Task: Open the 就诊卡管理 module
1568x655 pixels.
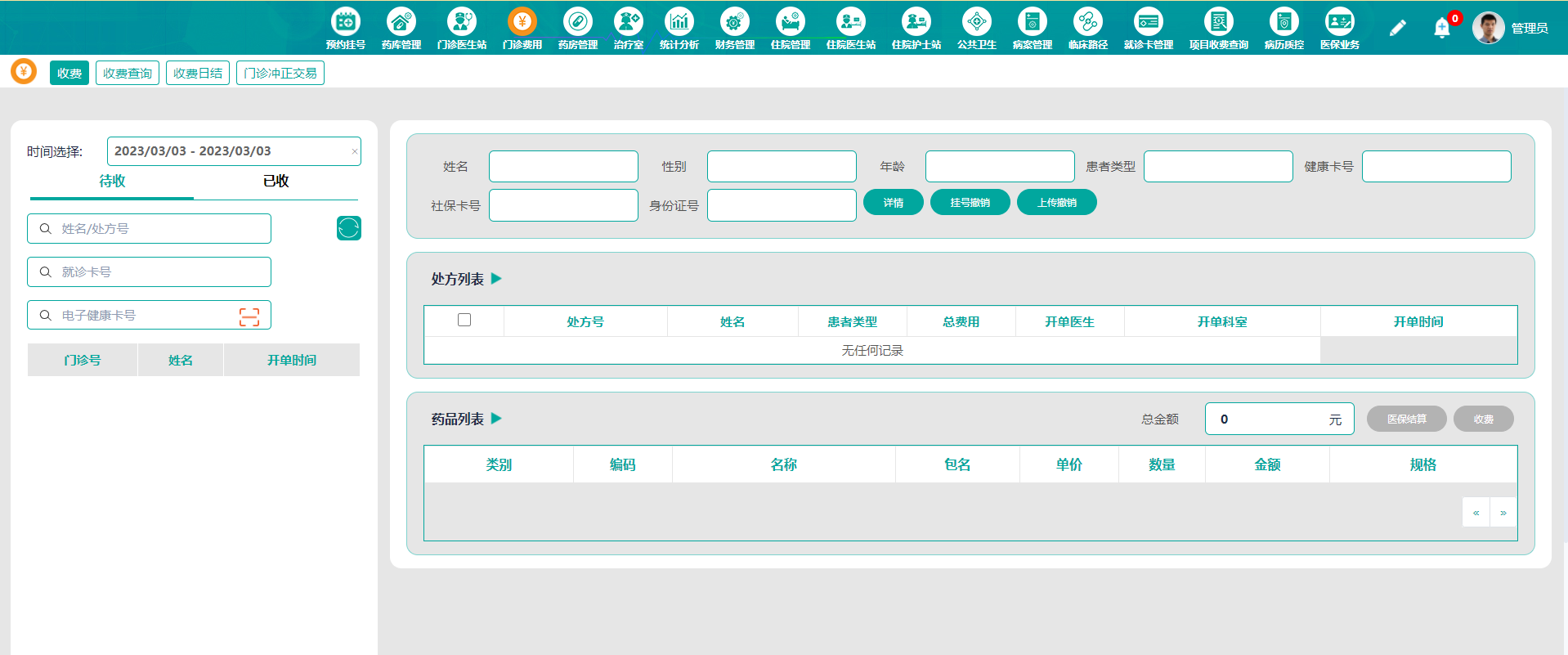Action: (x=1148, y=29)
